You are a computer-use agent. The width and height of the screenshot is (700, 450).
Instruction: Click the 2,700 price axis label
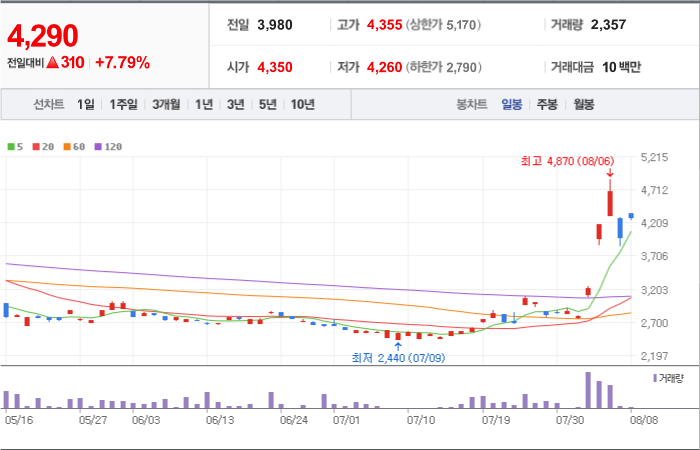[x=654, y=323]
